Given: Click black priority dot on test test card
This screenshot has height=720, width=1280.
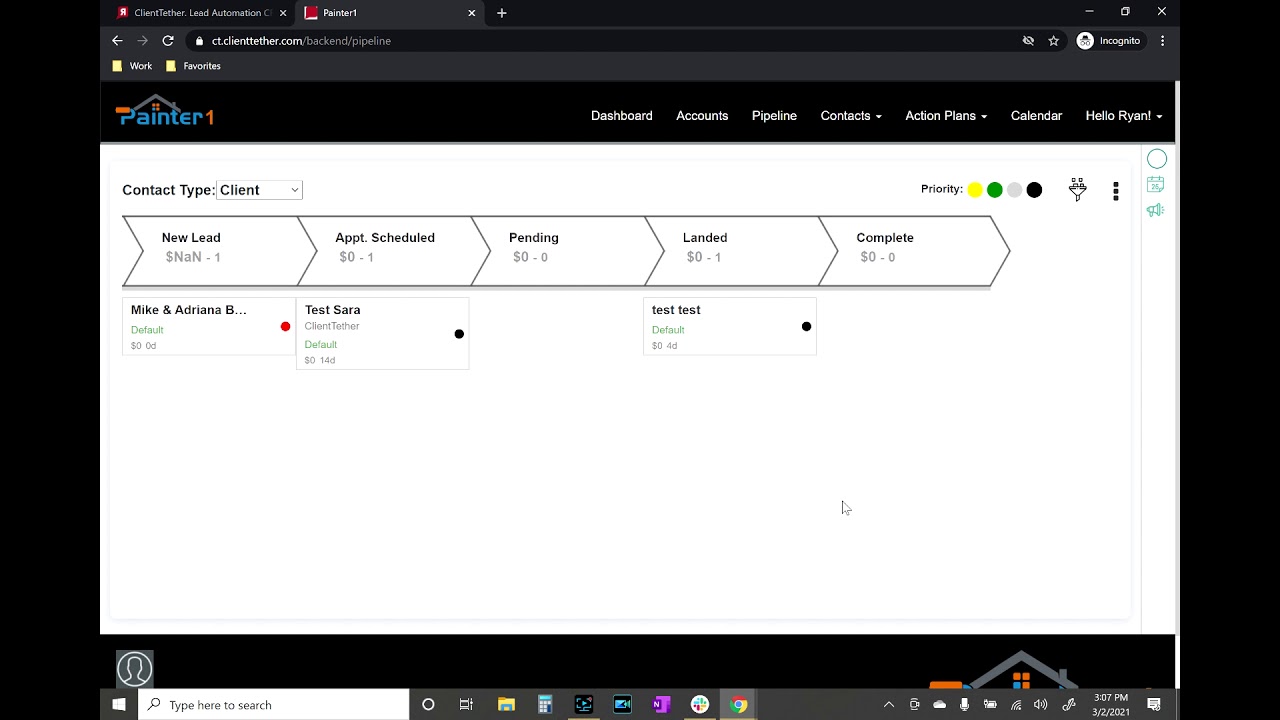Looking at the screenshot, I should [x=806, y=326].
